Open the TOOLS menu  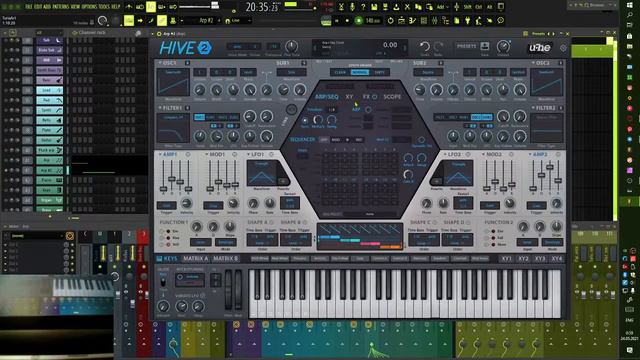click(104, 7)
